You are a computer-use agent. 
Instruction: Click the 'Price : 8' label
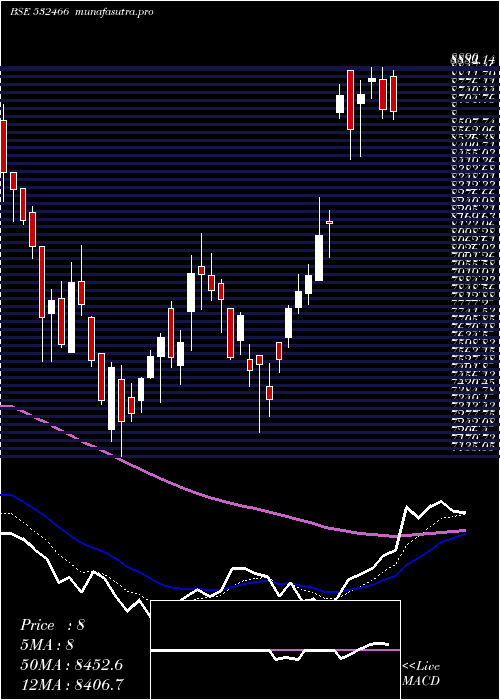[52, 625]
